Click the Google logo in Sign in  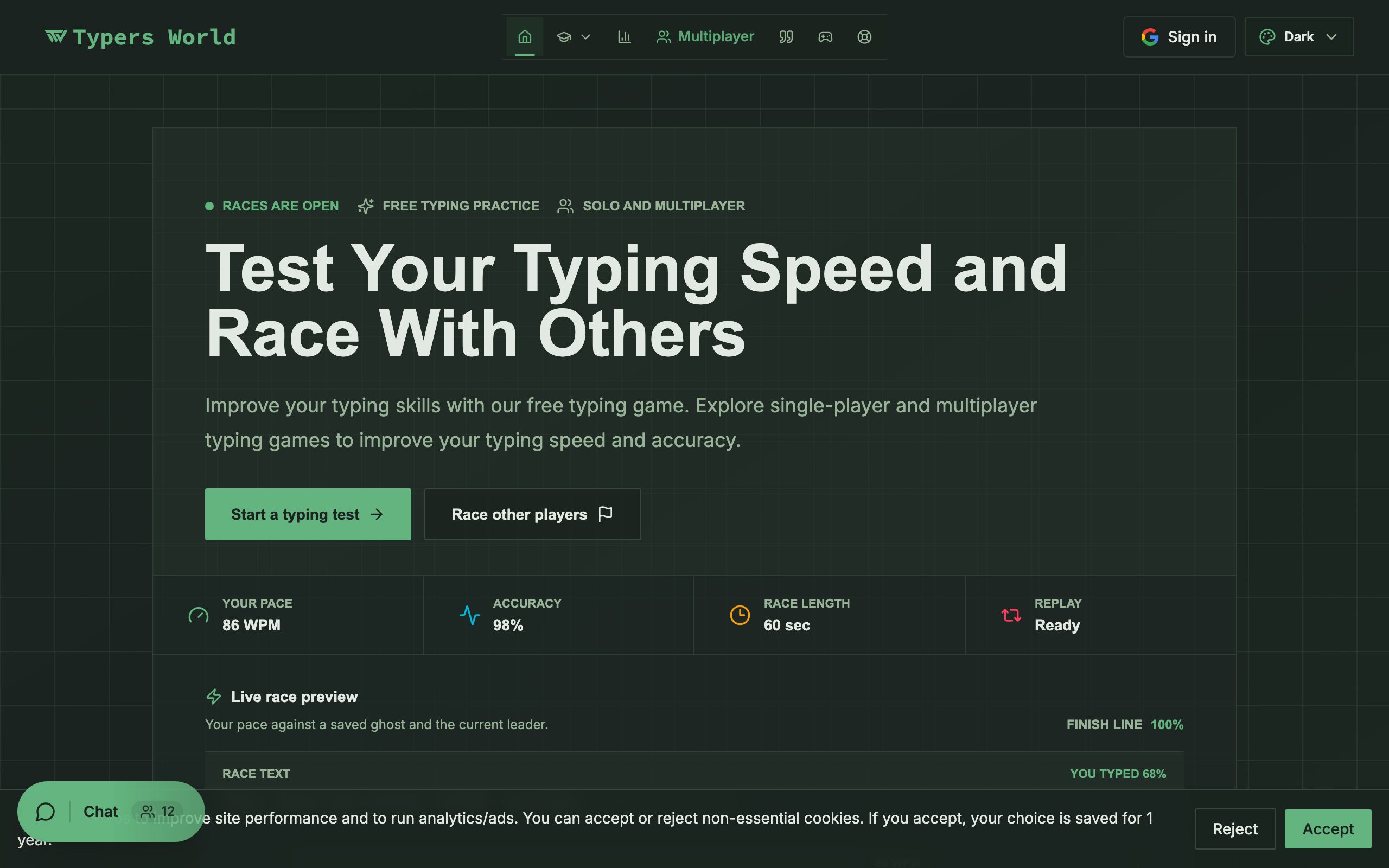1150,37
